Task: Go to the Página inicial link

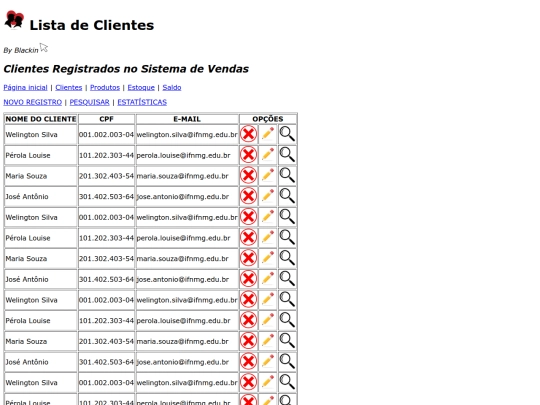Action: [x=25, y=87]
